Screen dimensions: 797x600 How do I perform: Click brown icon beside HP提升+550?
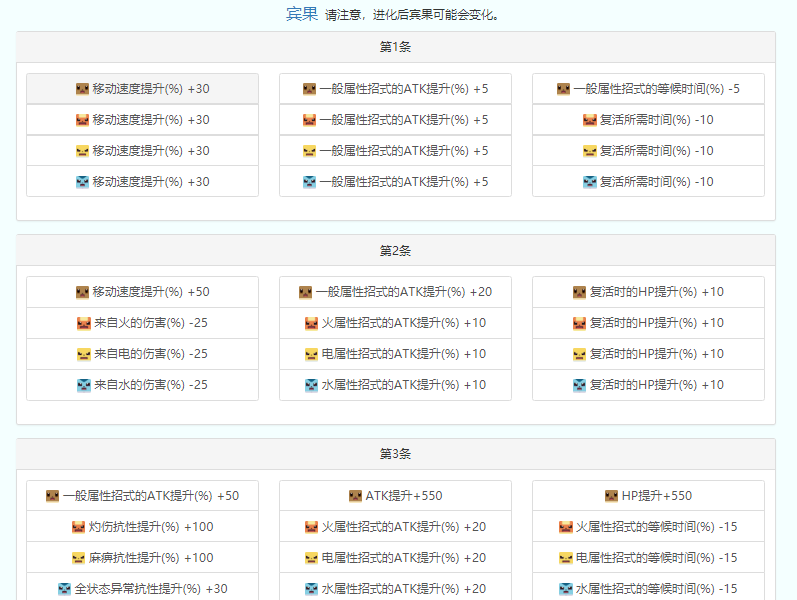(612, 496)
